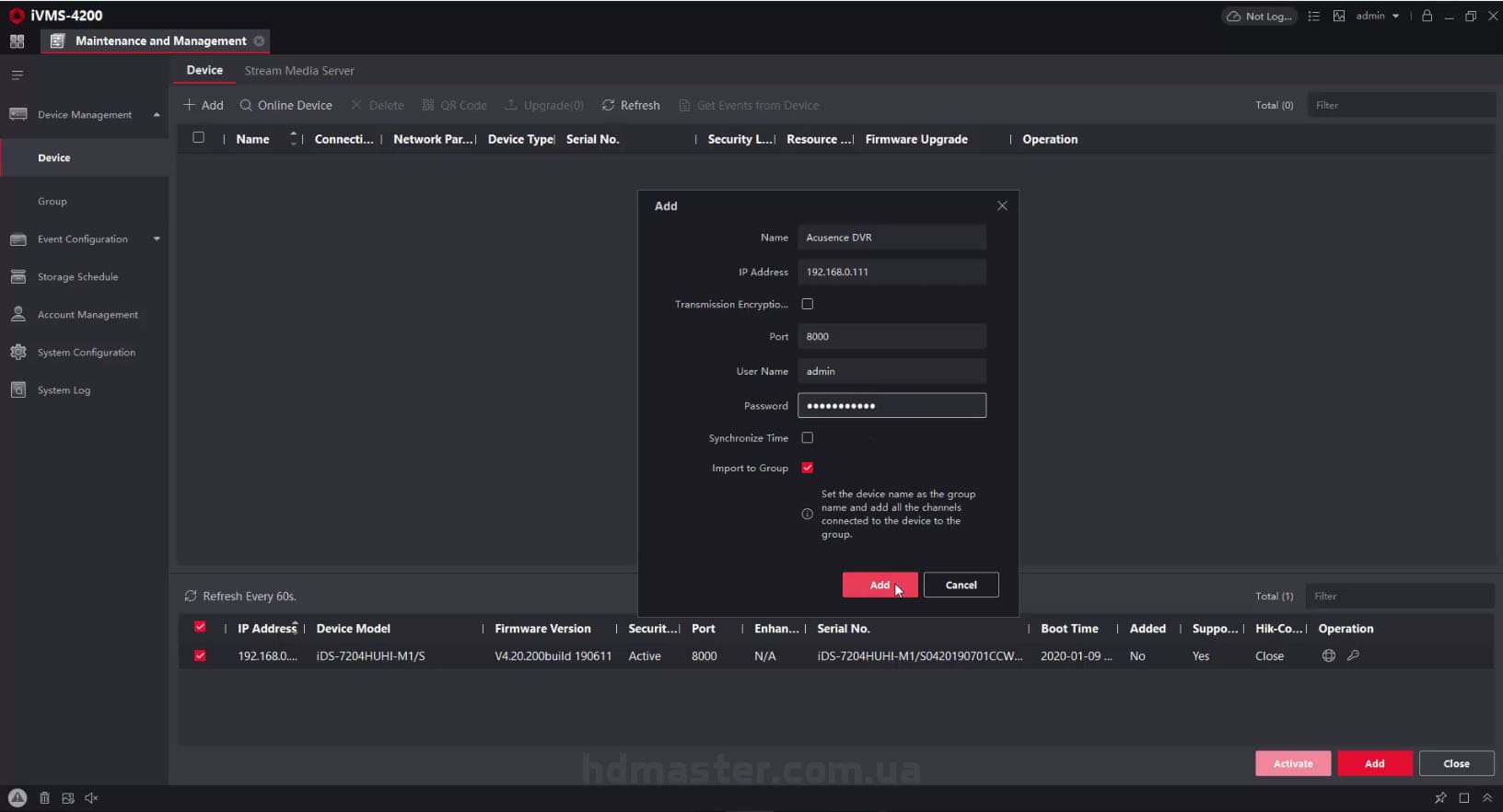The image size is (1503, 812).
Task: Collapse the sidebar with the hamburger icon
Action: click(x=17, y=75)
